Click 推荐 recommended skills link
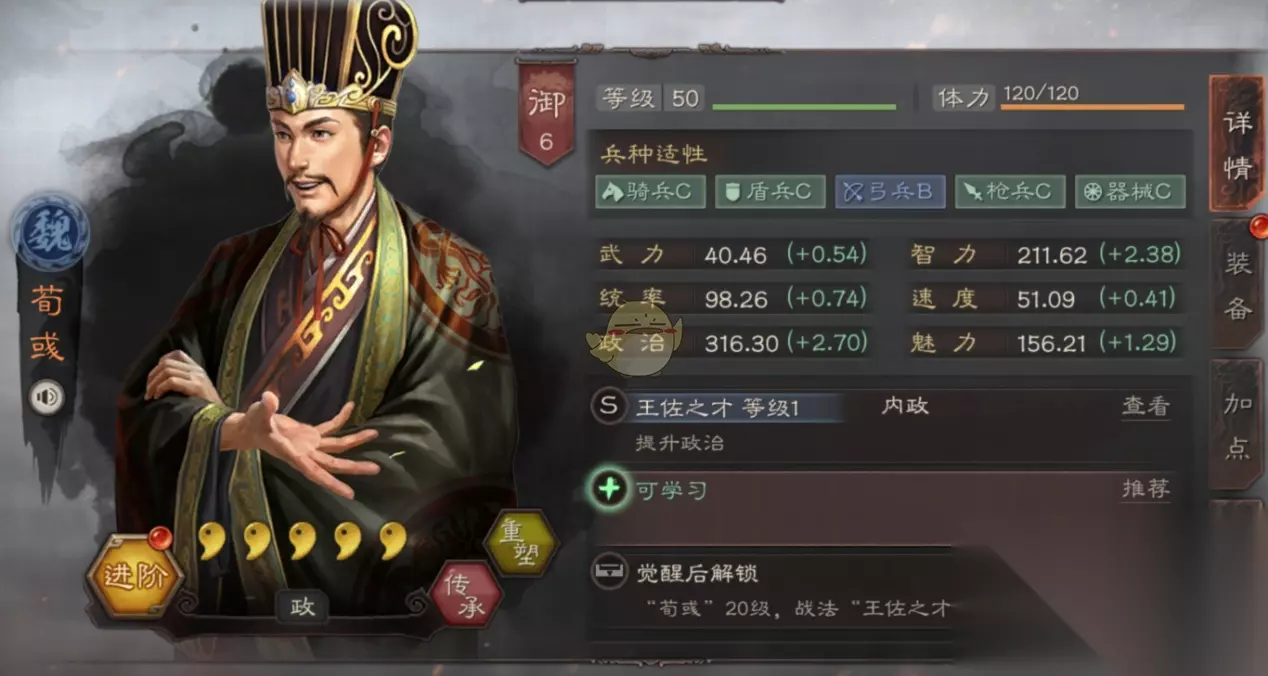This screenshot has height=676, width=1268. coord(1145,489)
